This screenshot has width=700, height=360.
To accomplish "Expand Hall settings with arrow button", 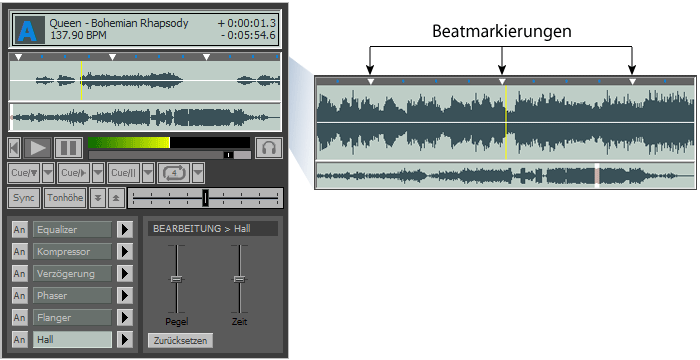I will (x=125, y=339).
